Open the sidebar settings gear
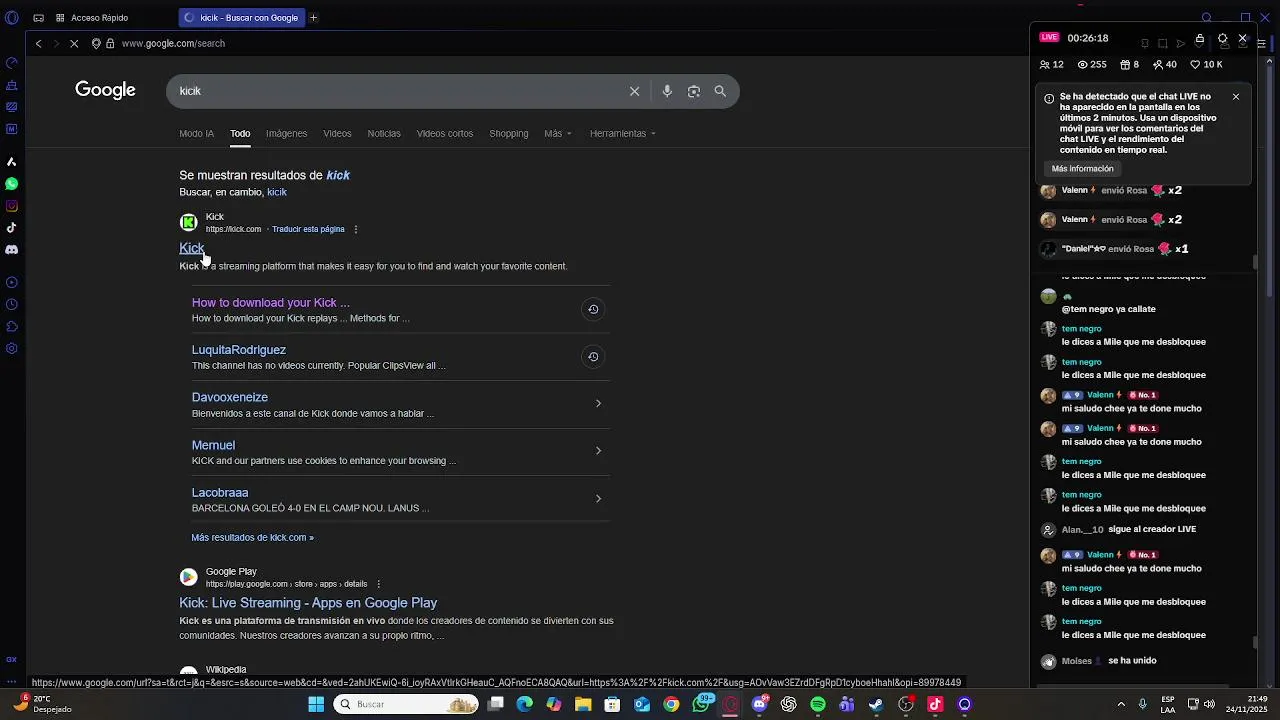 (11, 348)
